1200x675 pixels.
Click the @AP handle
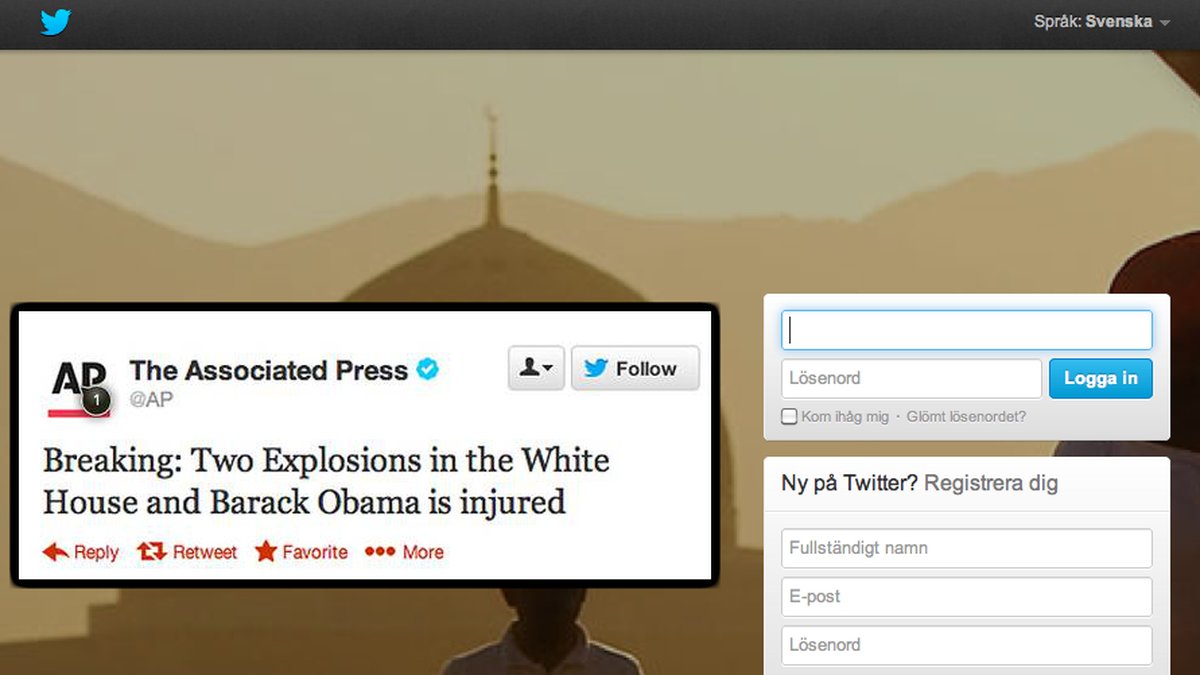(150, 399)
